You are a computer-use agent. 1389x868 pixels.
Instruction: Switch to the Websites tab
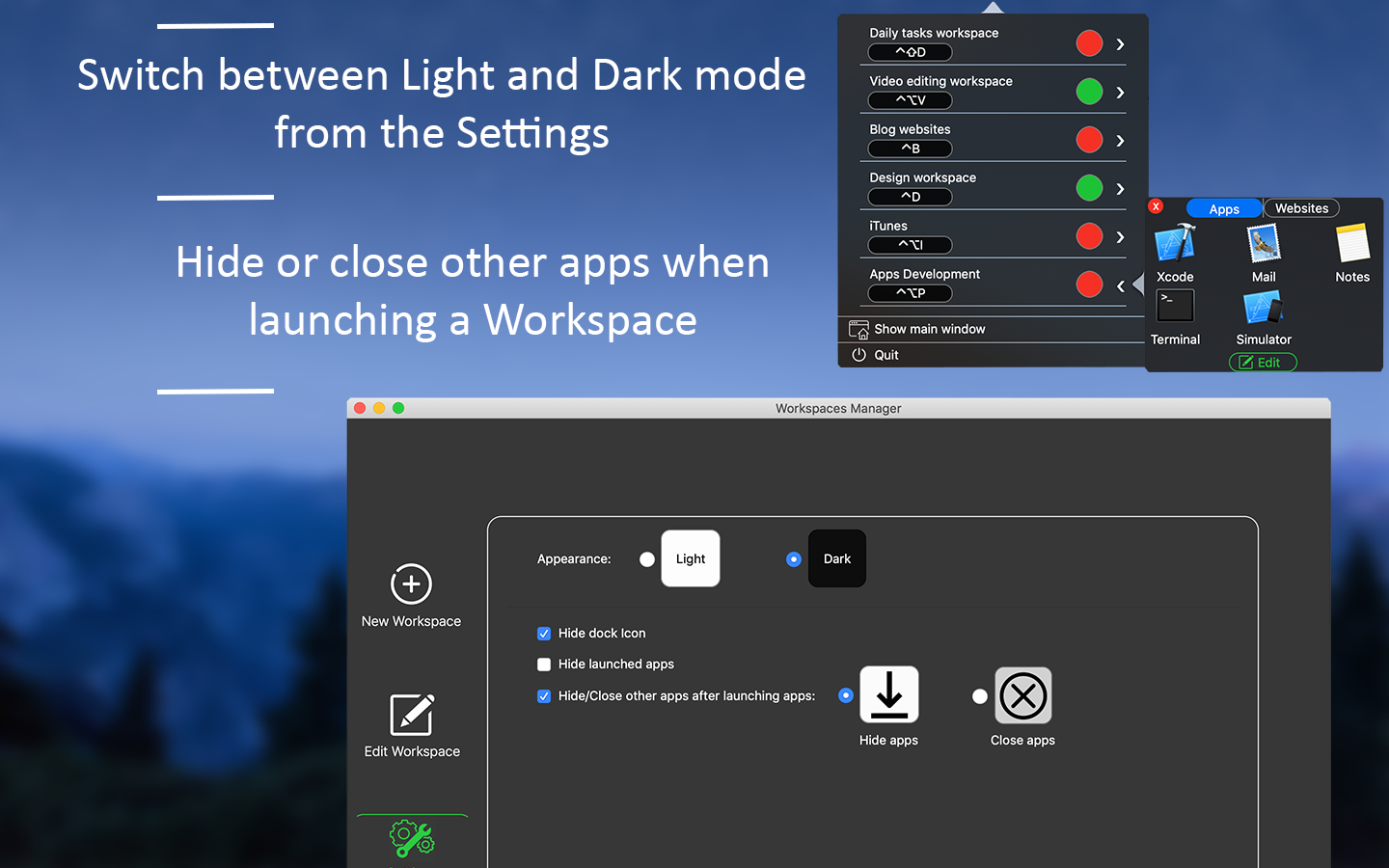(1301, 207)
